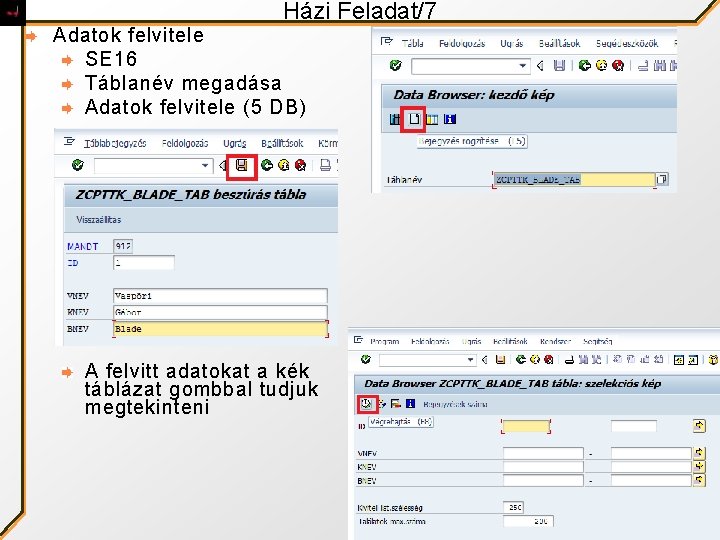Open value help button beside Táblanév field
The height and width of the screenshot is (540, 720).
pyautogui.click(x=662, y=179)
